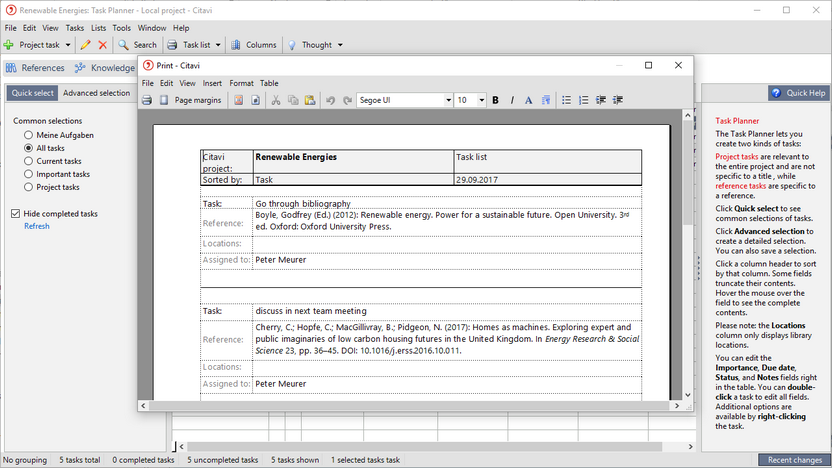Switch to the Quick select tab
The image size is (832, 468).
click(32, 93)
